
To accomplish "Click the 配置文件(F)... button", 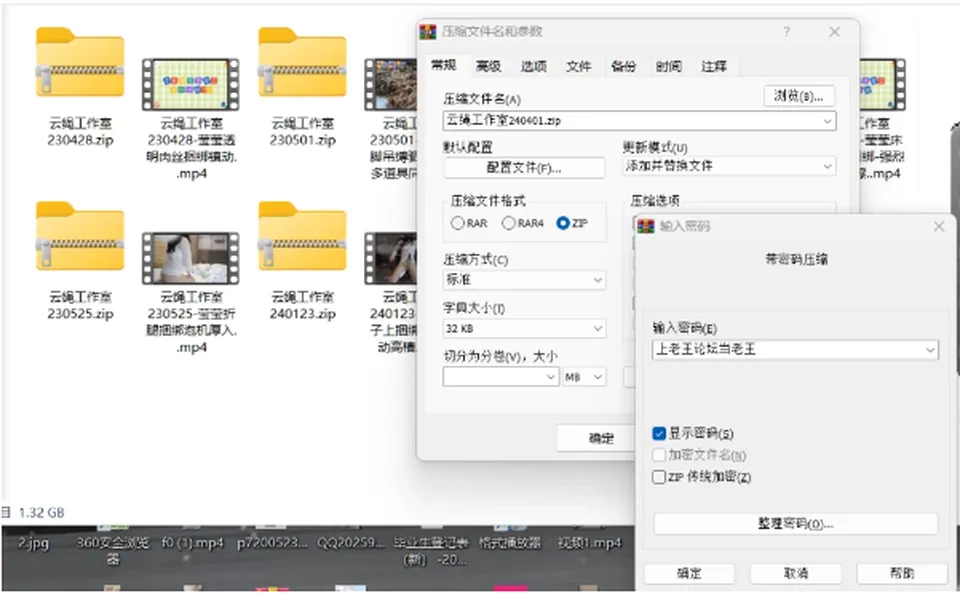I will 524,168.
